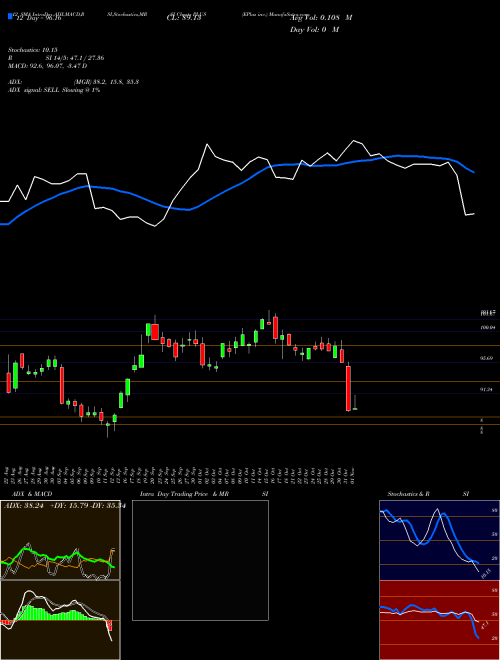
Task: Open the red RSI chart panel
Action: click(439, 620)
